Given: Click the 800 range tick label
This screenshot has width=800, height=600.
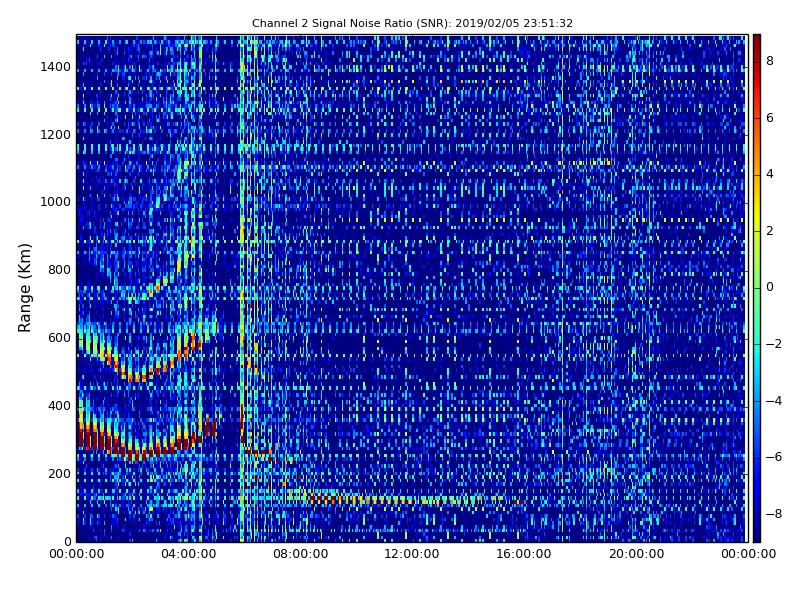Looking at the screenshot, I should pyautogui.click(x=59, y=270).
